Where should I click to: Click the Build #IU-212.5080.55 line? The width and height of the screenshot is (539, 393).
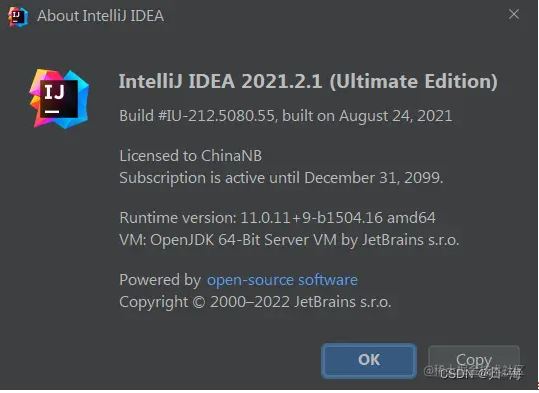[x=285, y=116]
